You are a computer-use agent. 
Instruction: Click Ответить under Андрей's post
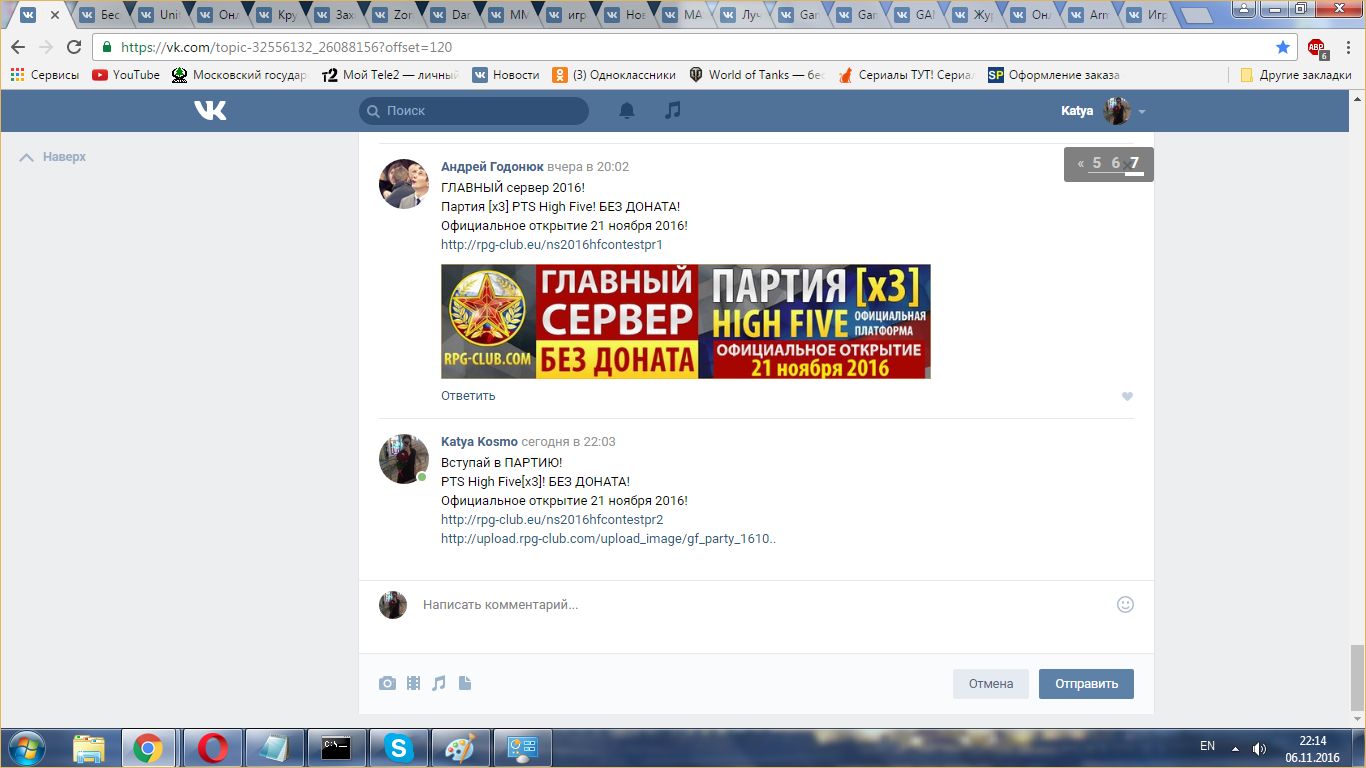[x=468, y=396]
